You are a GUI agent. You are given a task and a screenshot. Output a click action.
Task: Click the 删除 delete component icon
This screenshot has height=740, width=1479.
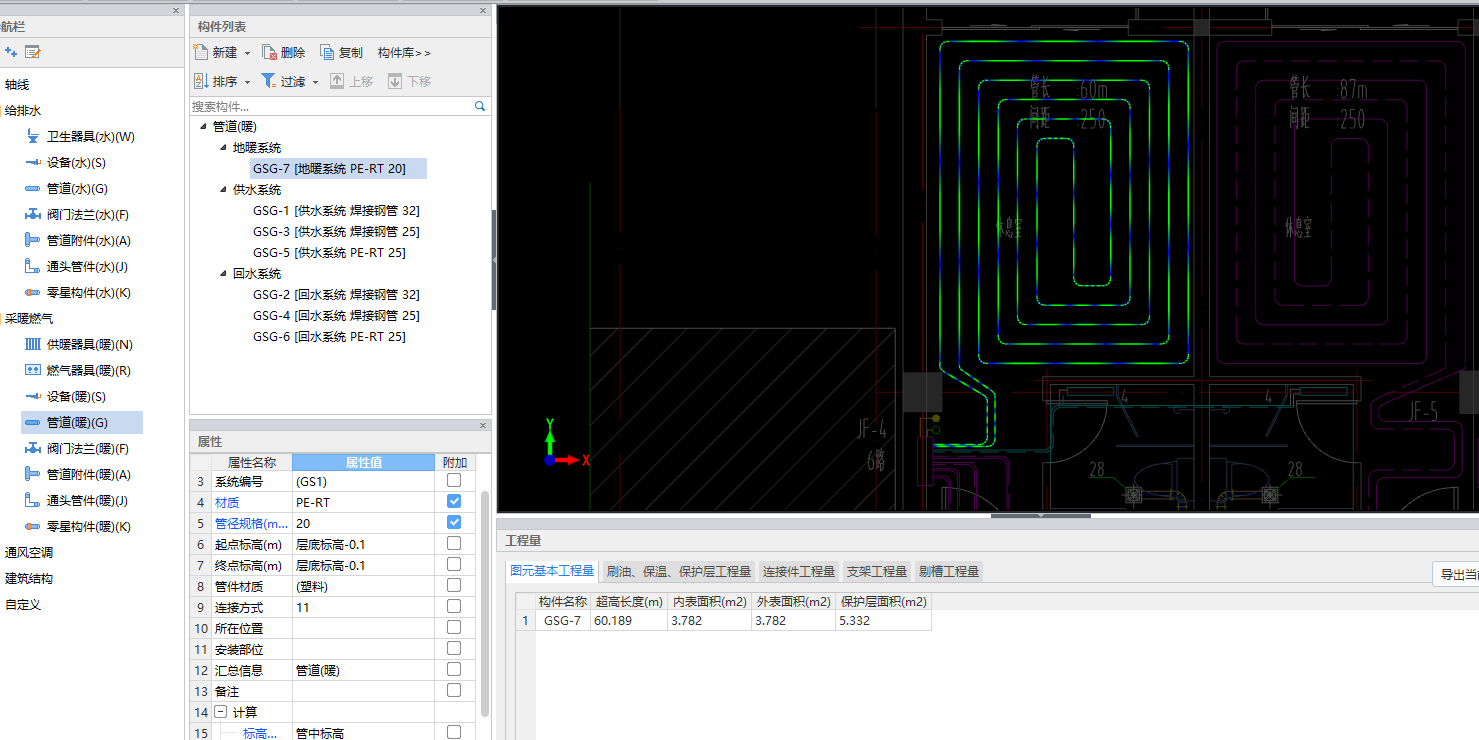pos(269,53)
